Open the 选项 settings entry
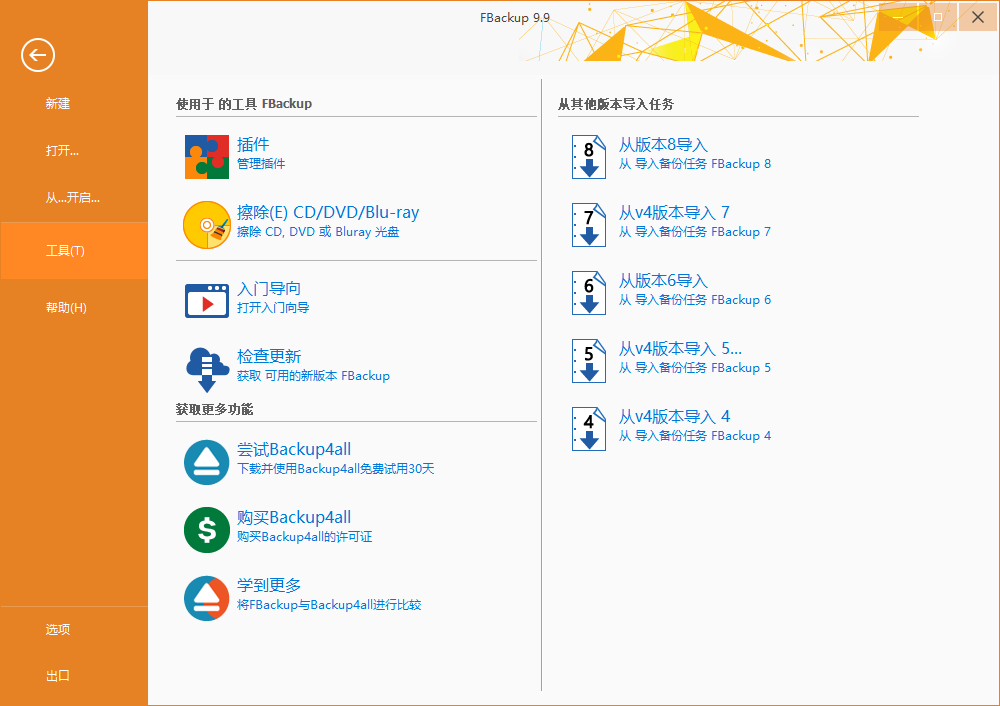 pos(57,630)
